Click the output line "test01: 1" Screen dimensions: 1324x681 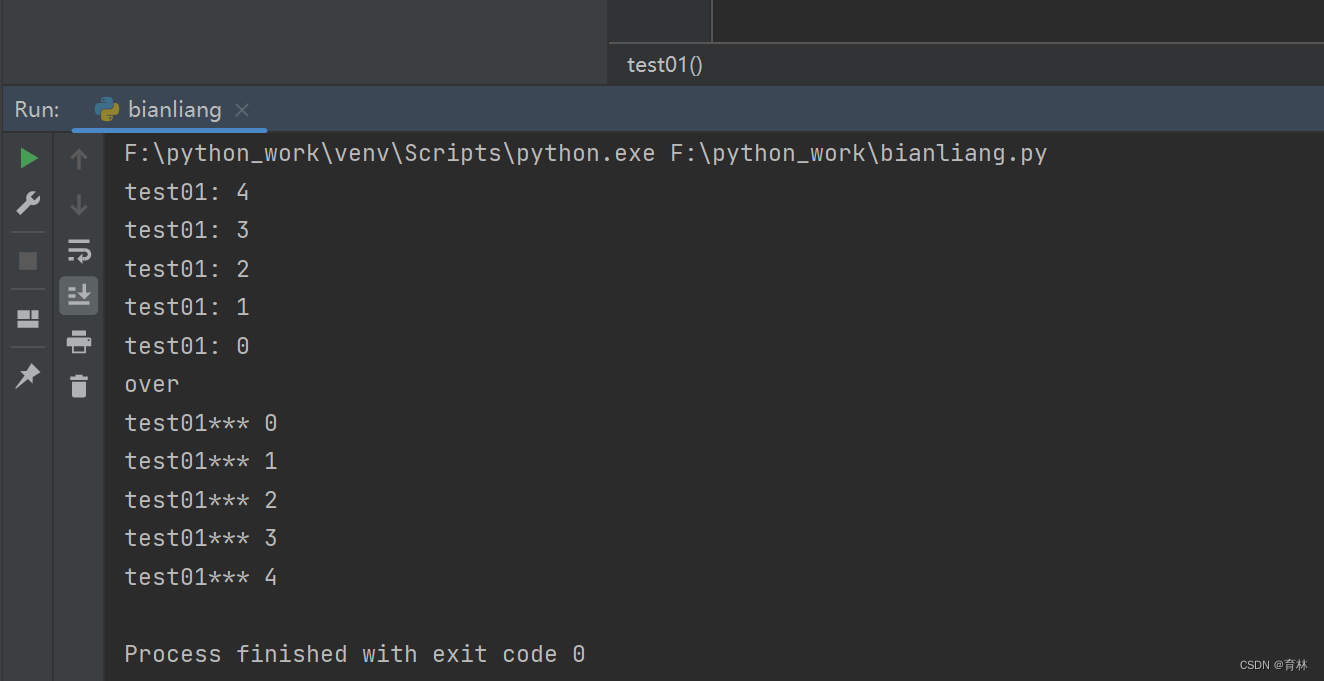coord(187,307)
